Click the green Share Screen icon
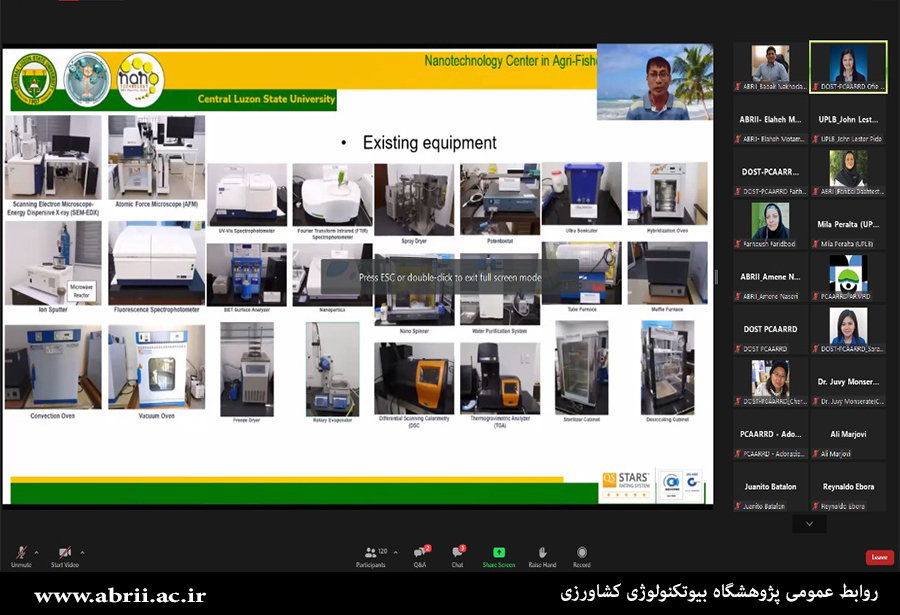The image size is (900, 615). tap(499, 552)
